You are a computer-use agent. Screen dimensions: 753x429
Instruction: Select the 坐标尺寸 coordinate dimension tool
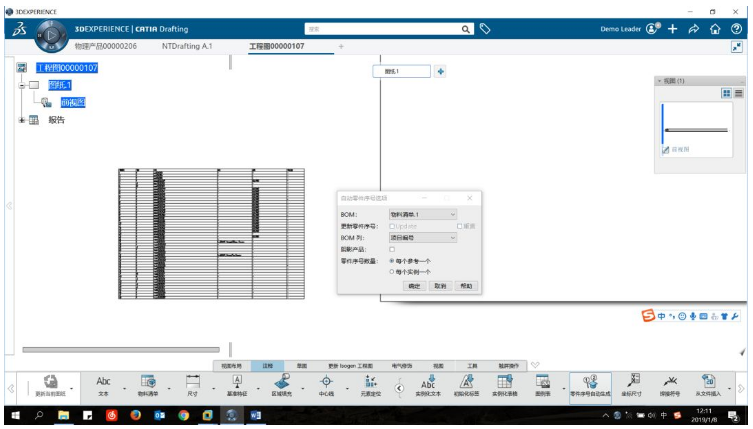pyautogui.click(x=632, y=386)
